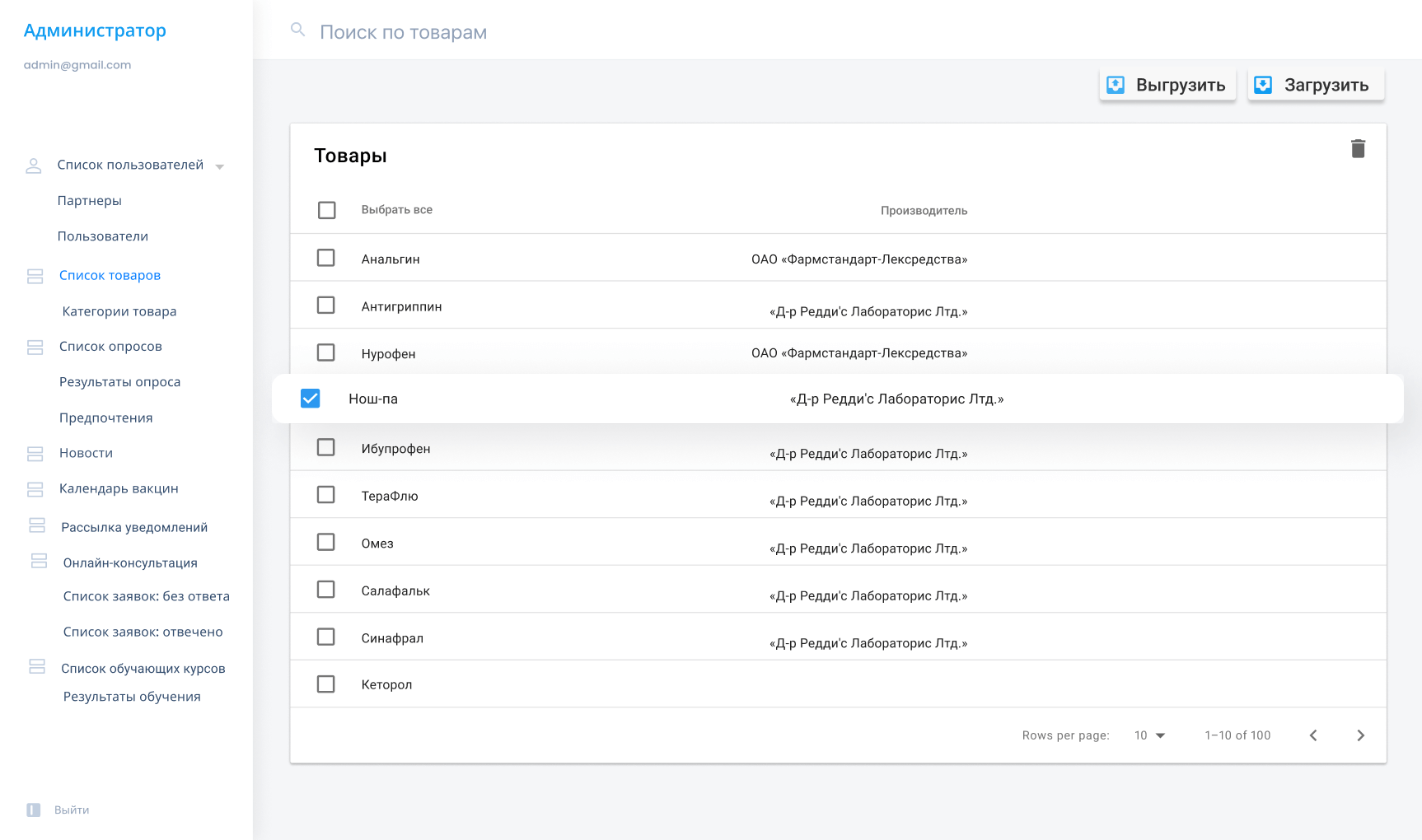1422x840 pixels.
Task: Open the Rows per page dropdown
Action: [x=1150, y=735]
